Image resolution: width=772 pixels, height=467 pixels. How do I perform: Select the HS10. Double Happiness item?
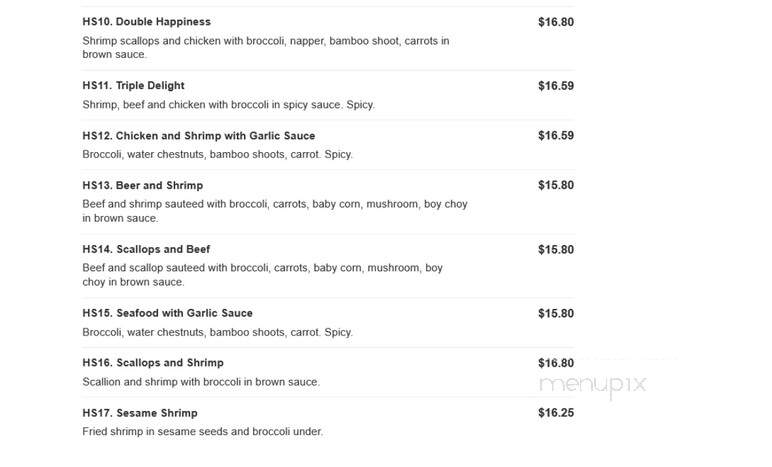(146, 22)
